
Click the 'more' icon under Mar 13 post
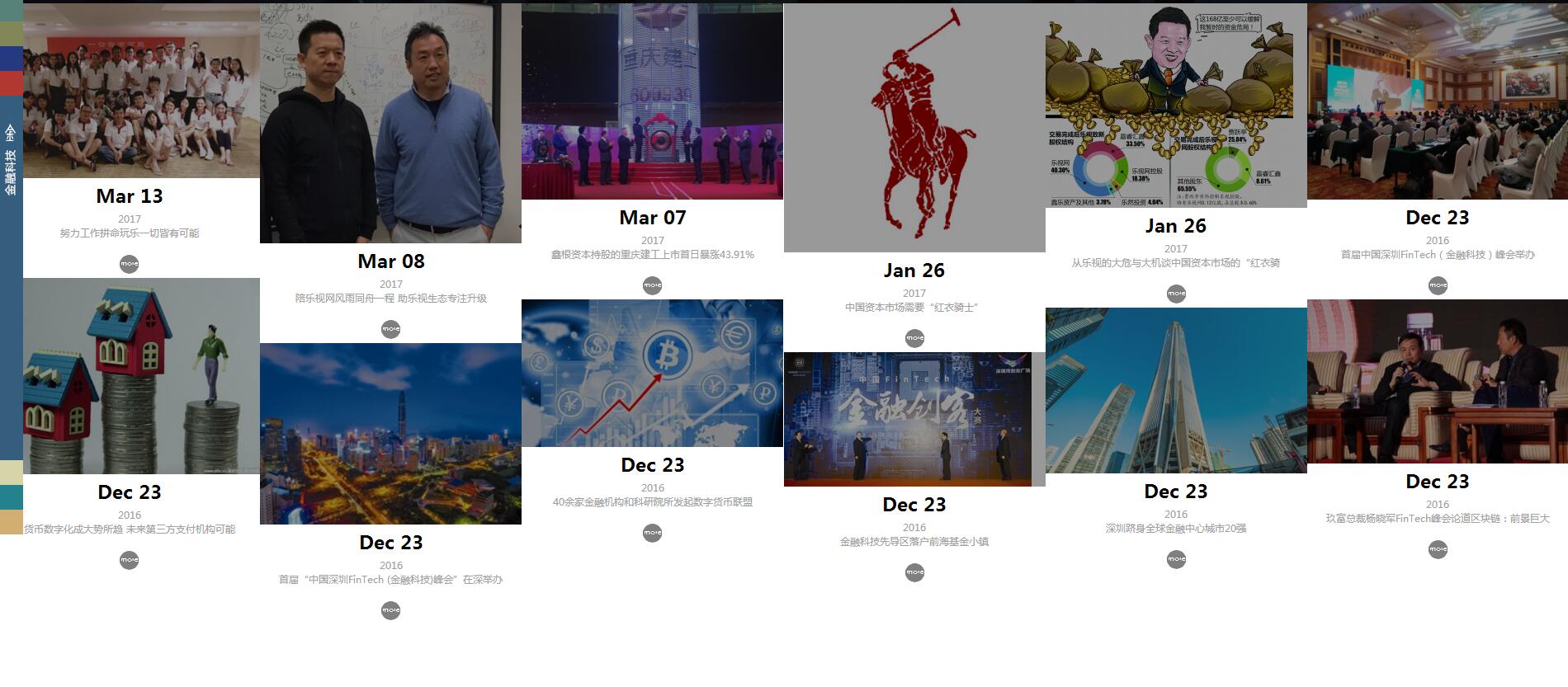coord(129,264)
